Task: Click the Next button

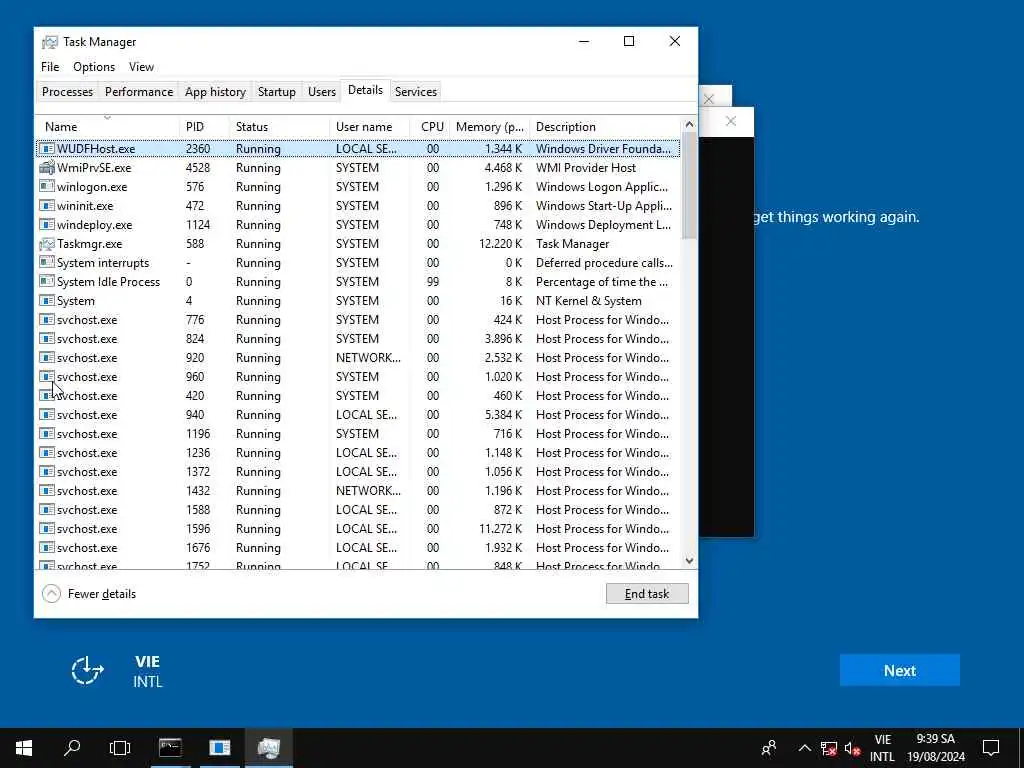Action: click(x=900, y=671)
